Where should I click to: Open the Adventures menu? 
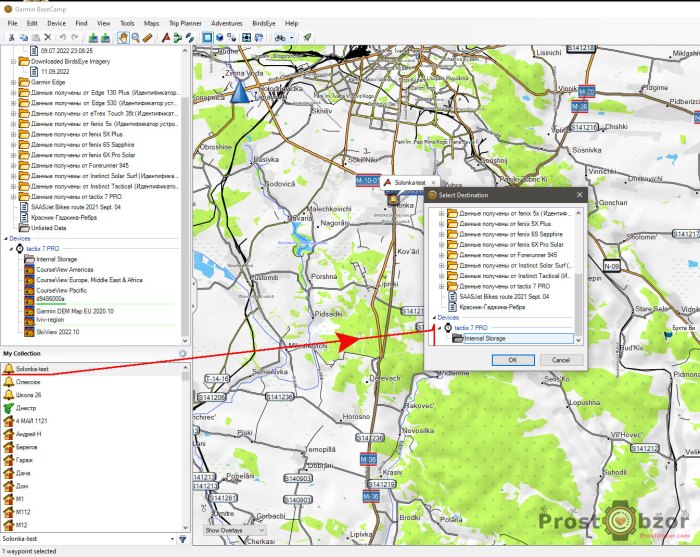click(x=227, y=23)
